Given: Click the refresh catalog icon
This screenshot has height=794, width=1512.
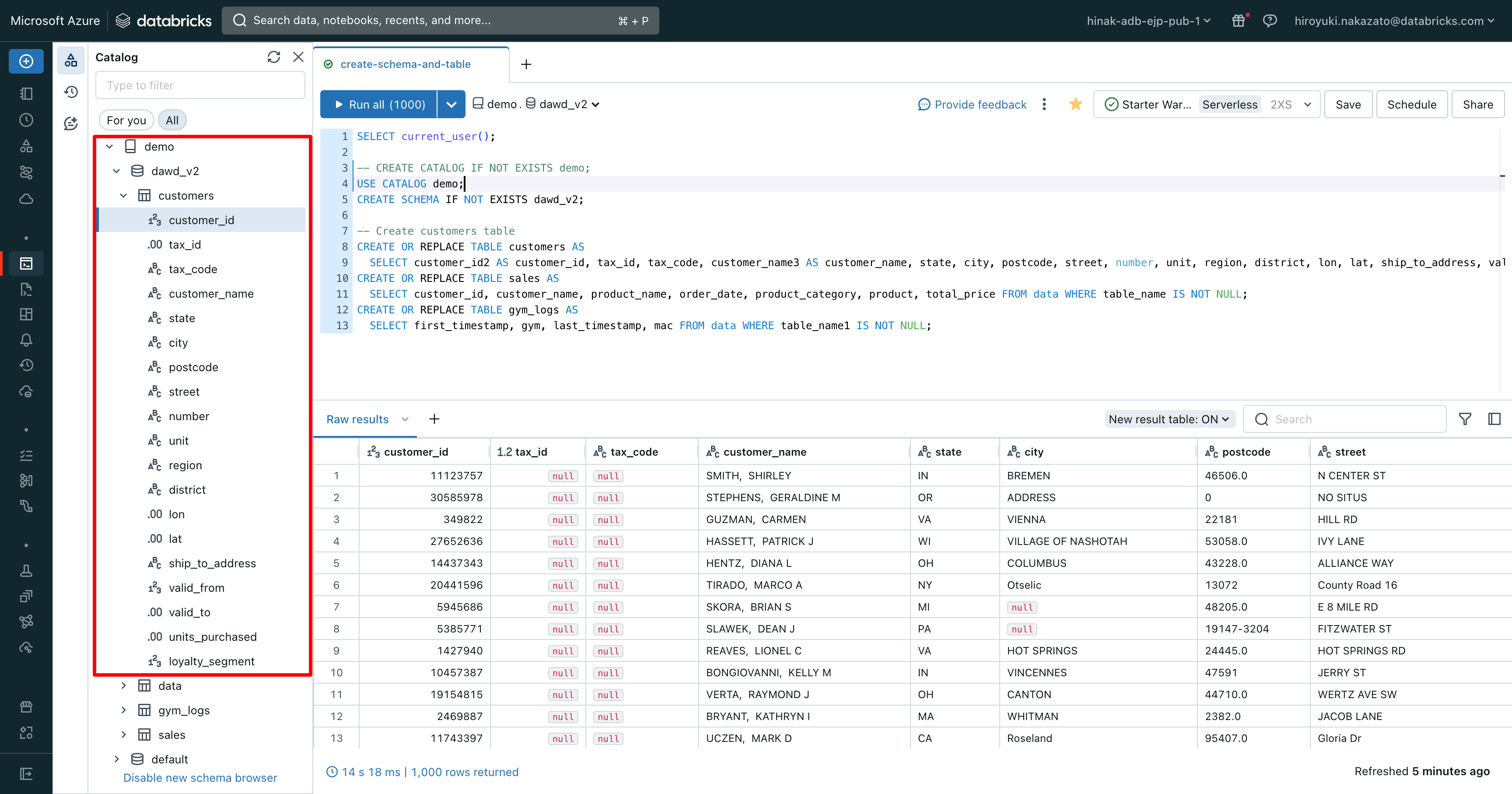Looking at the screenshot, I should (x=273, y=57).
